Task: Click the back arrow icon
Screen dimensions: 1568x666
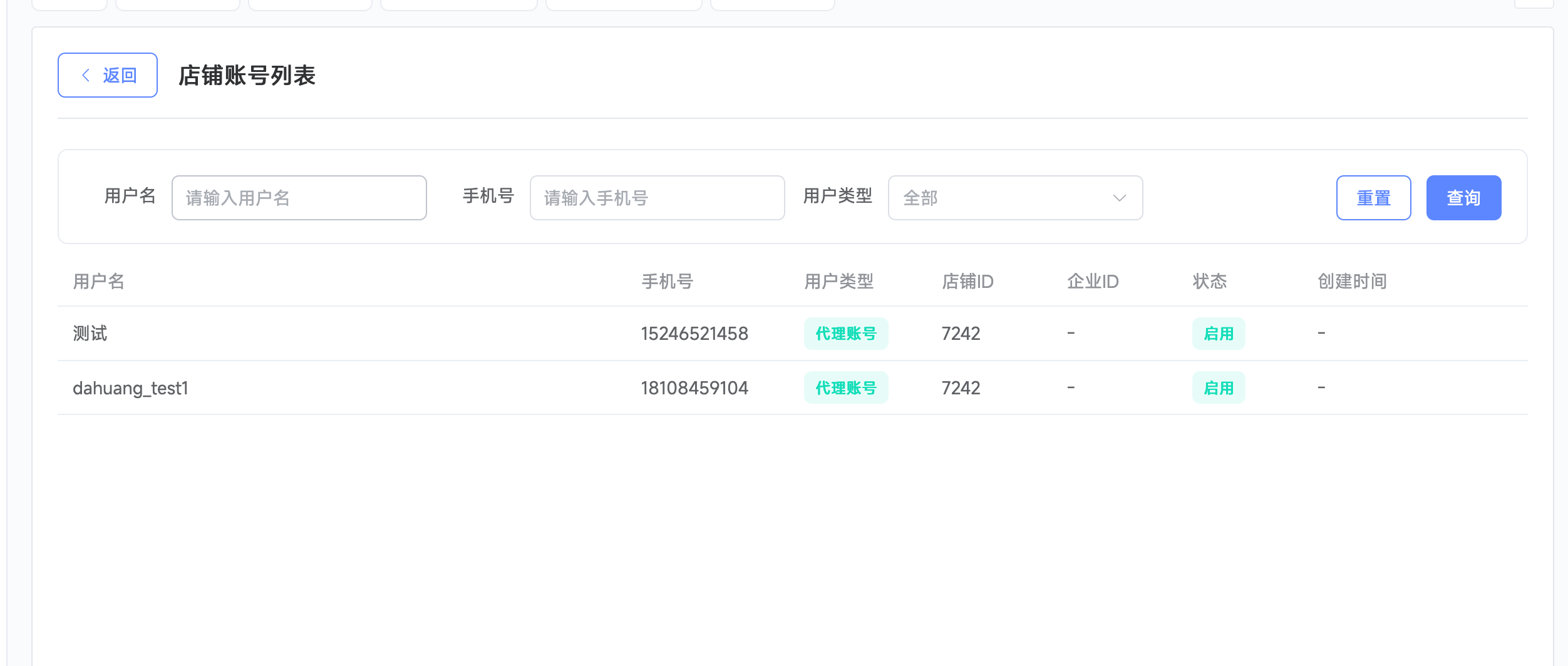Action: [86, 75]
